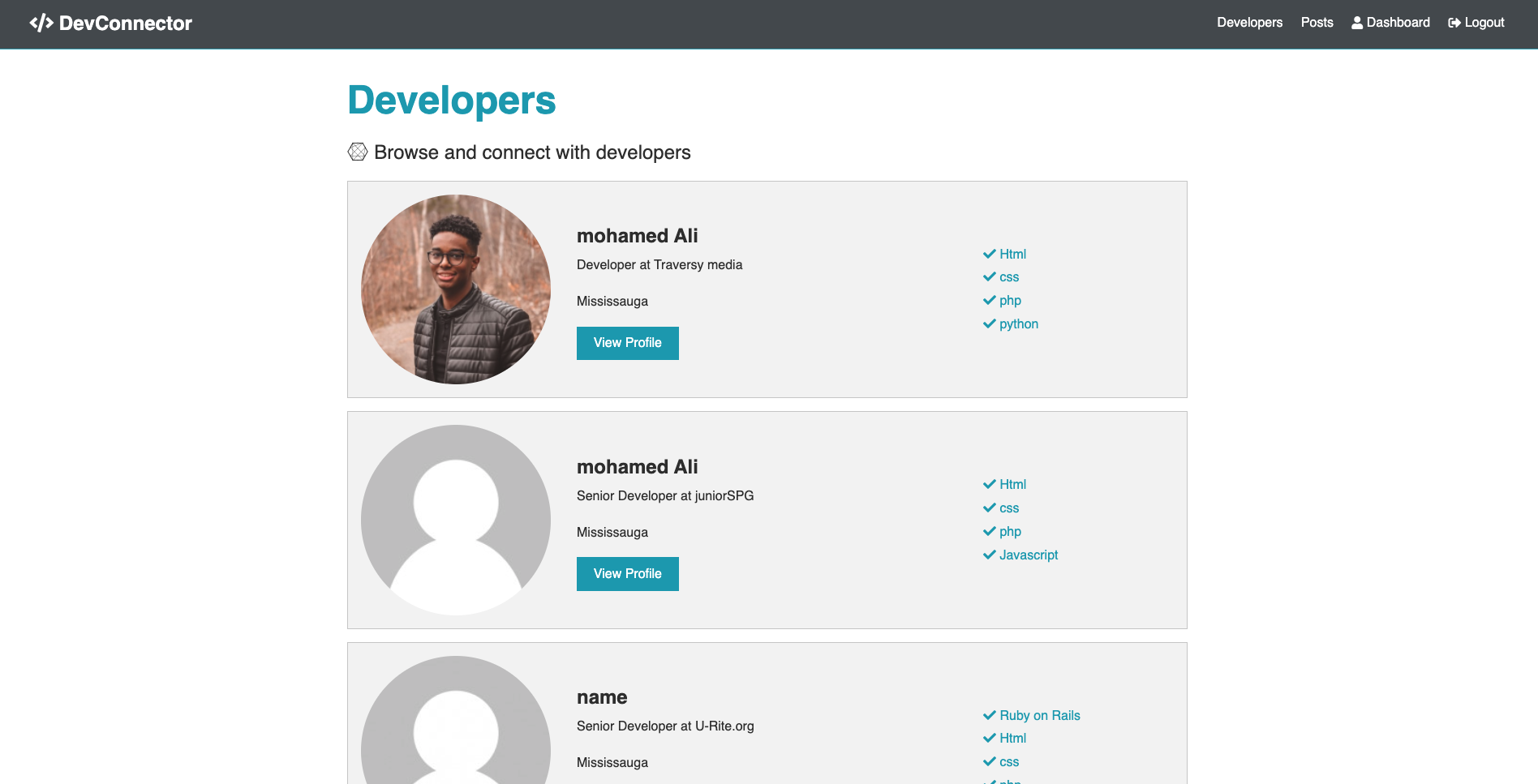Select the css skill link on second card
Image resolution: width=1538 pixels, height=784 pixels.
(x=1008, y=508)
